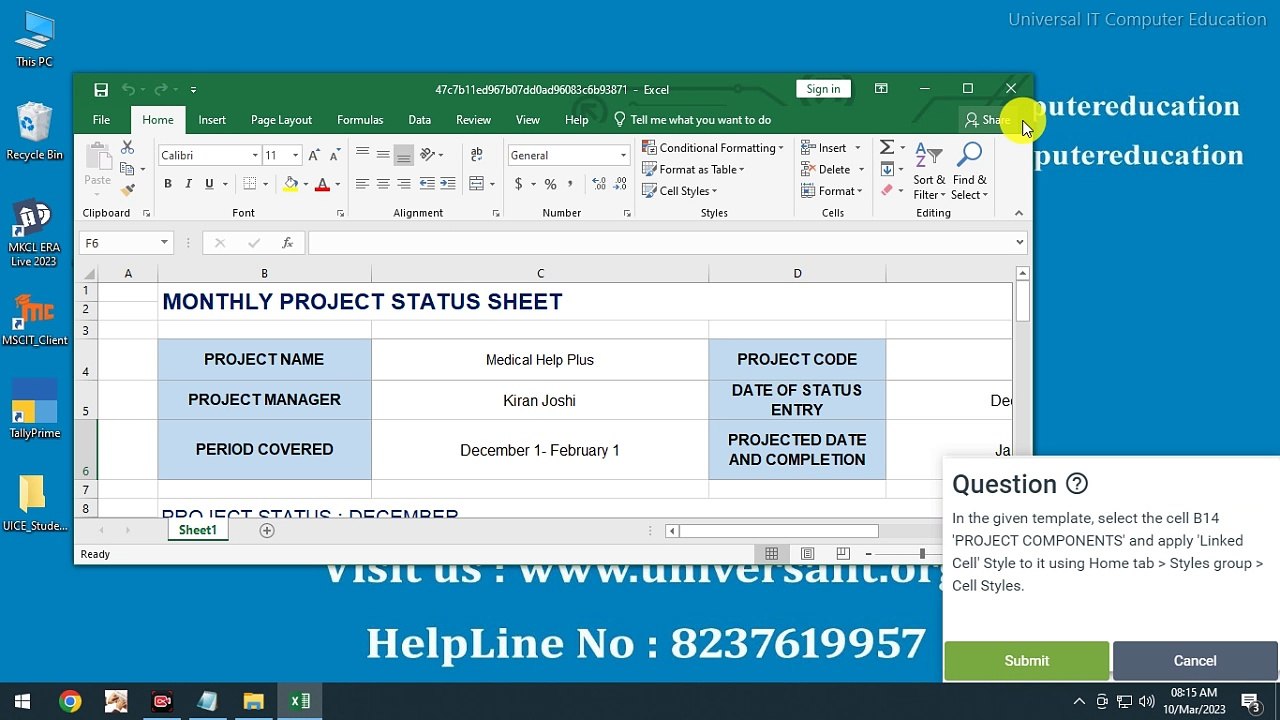Viewport: 1280px width, 720px height.
Task: Switch to Page Layout view in status bar
Action: [807, 554]
